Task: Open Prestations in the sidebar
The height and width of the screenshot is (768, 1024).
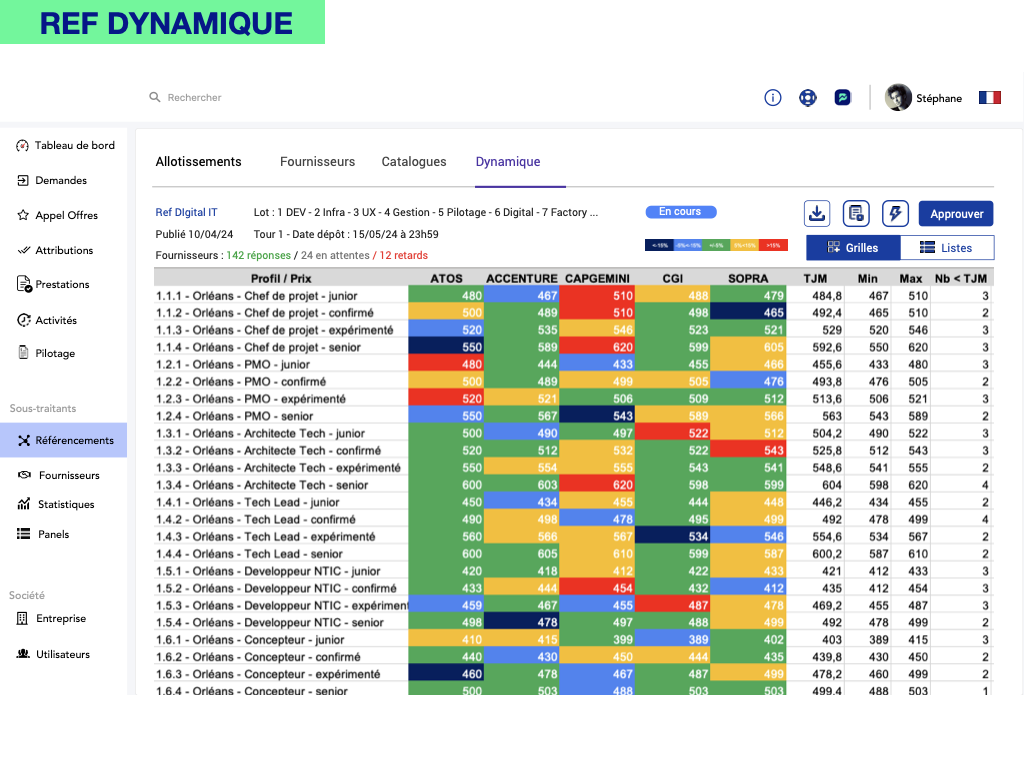Action: click(x=53, y=284)
